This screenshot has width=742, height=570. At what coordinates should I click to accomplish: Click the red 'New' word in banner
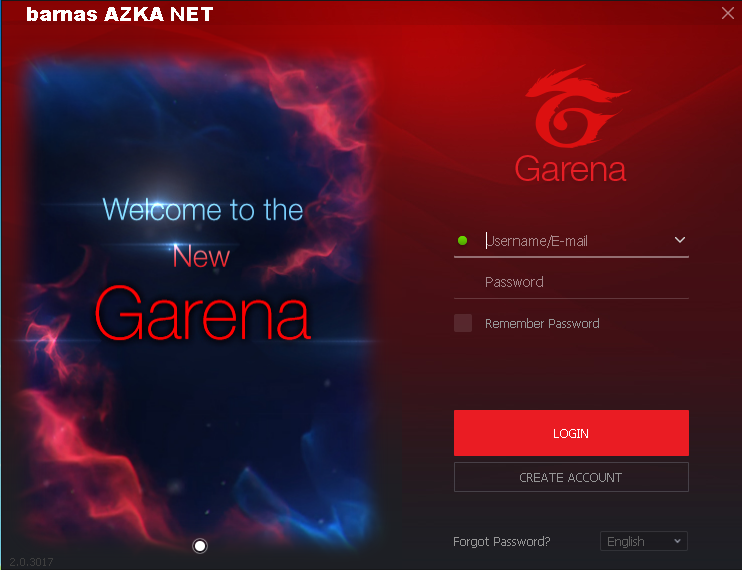point(201,256)
